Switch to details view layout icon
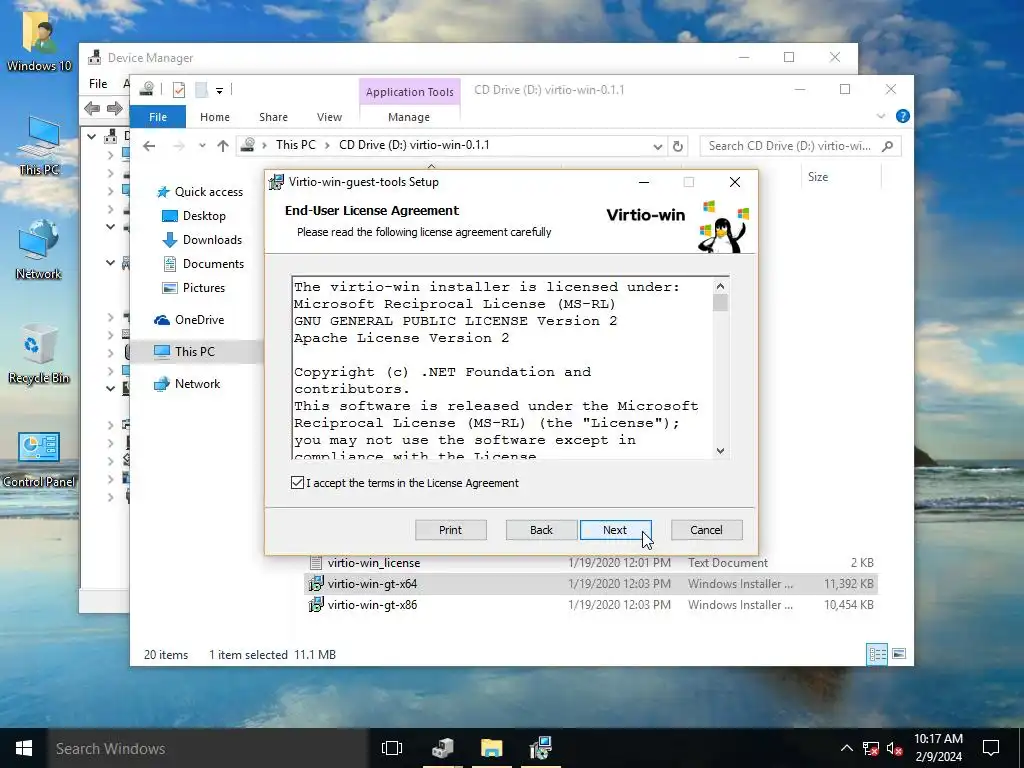This screenshot has width=1024, height=768. coord(877,654)
